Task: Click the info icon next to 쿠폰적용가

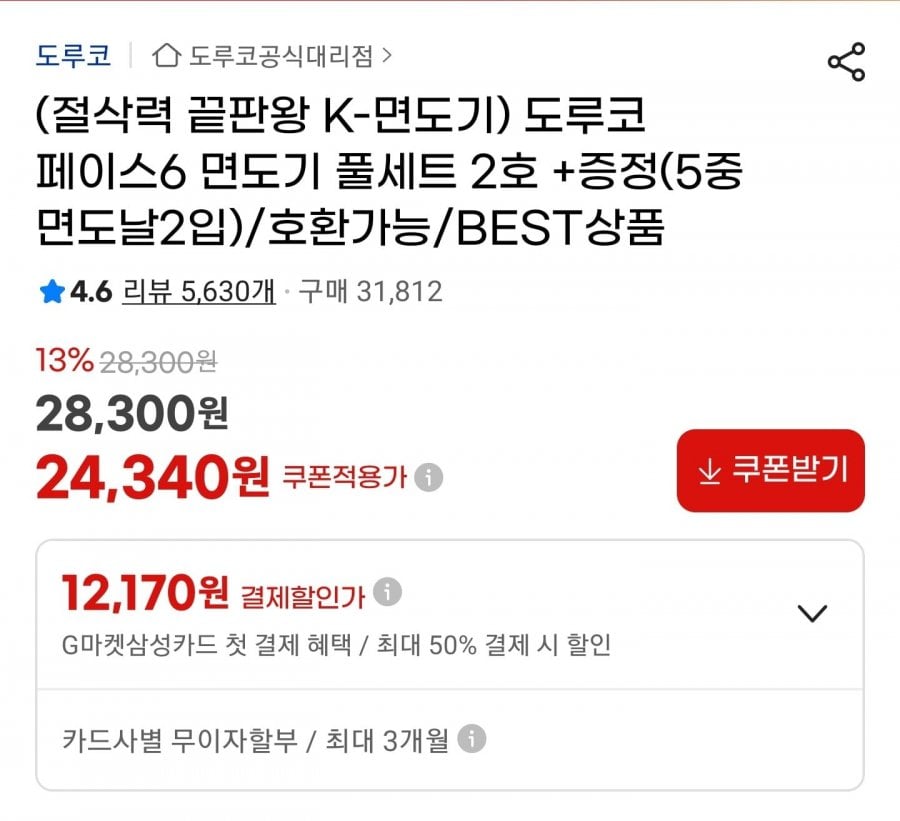Action: coord(429,477)
